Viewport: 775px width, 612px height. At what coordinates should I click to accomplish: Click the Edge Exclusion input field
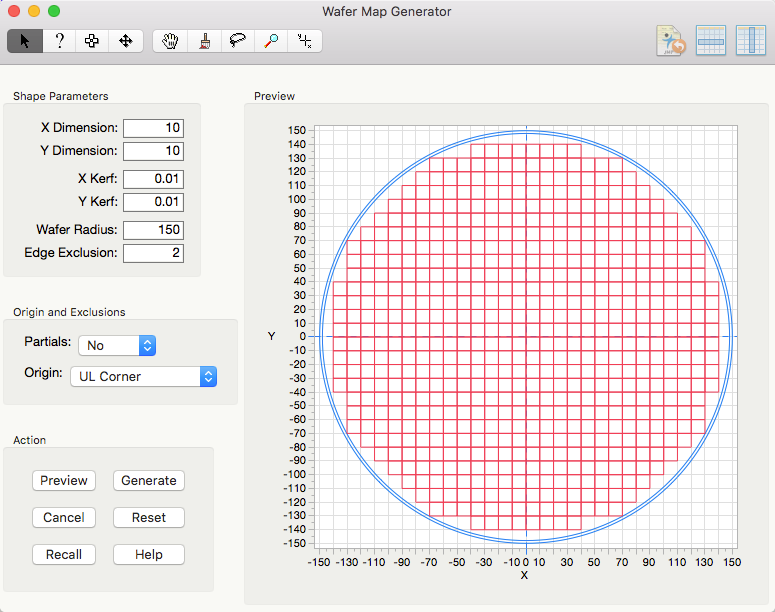tap(154, 253)
